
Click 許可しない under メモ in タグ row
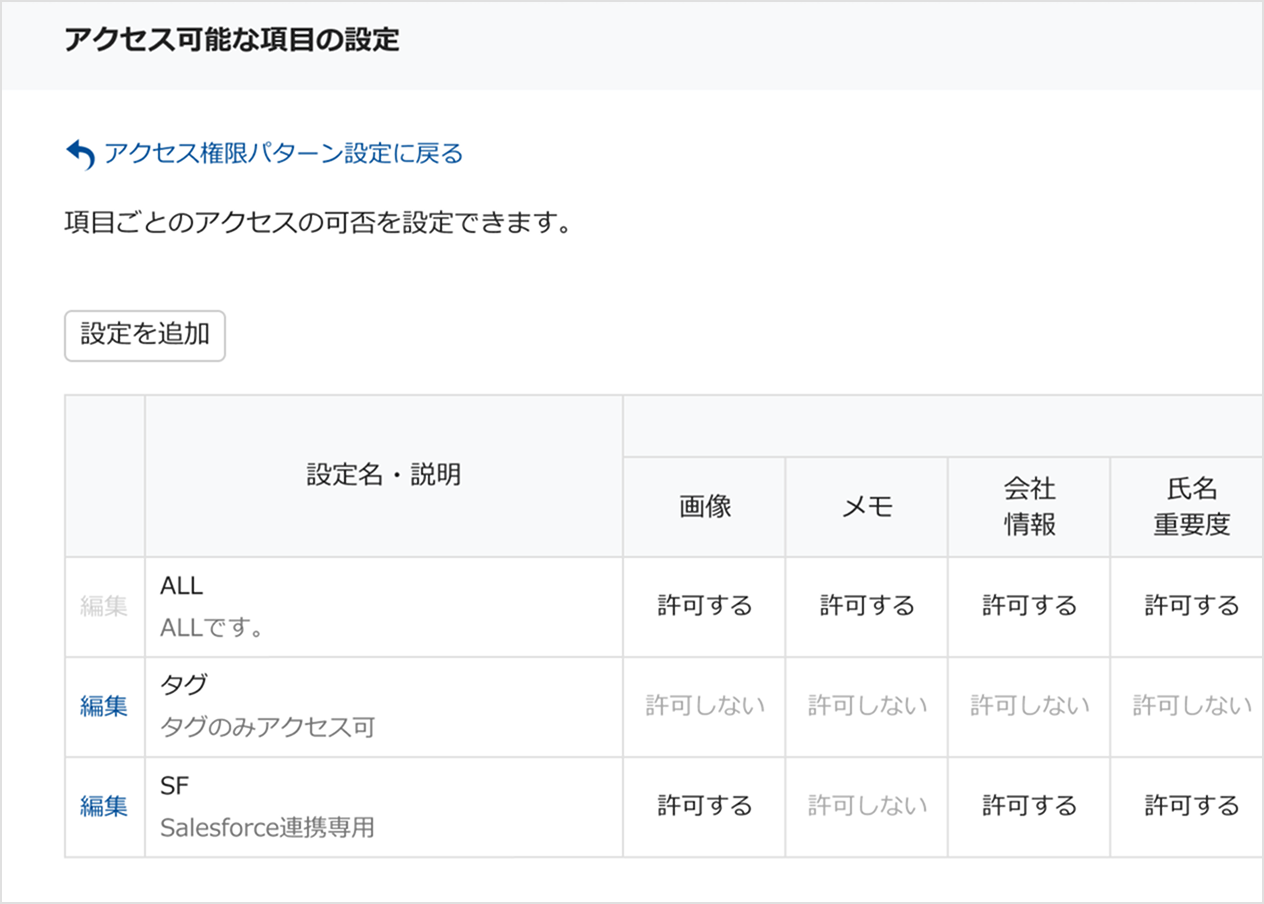coord(867,706)
